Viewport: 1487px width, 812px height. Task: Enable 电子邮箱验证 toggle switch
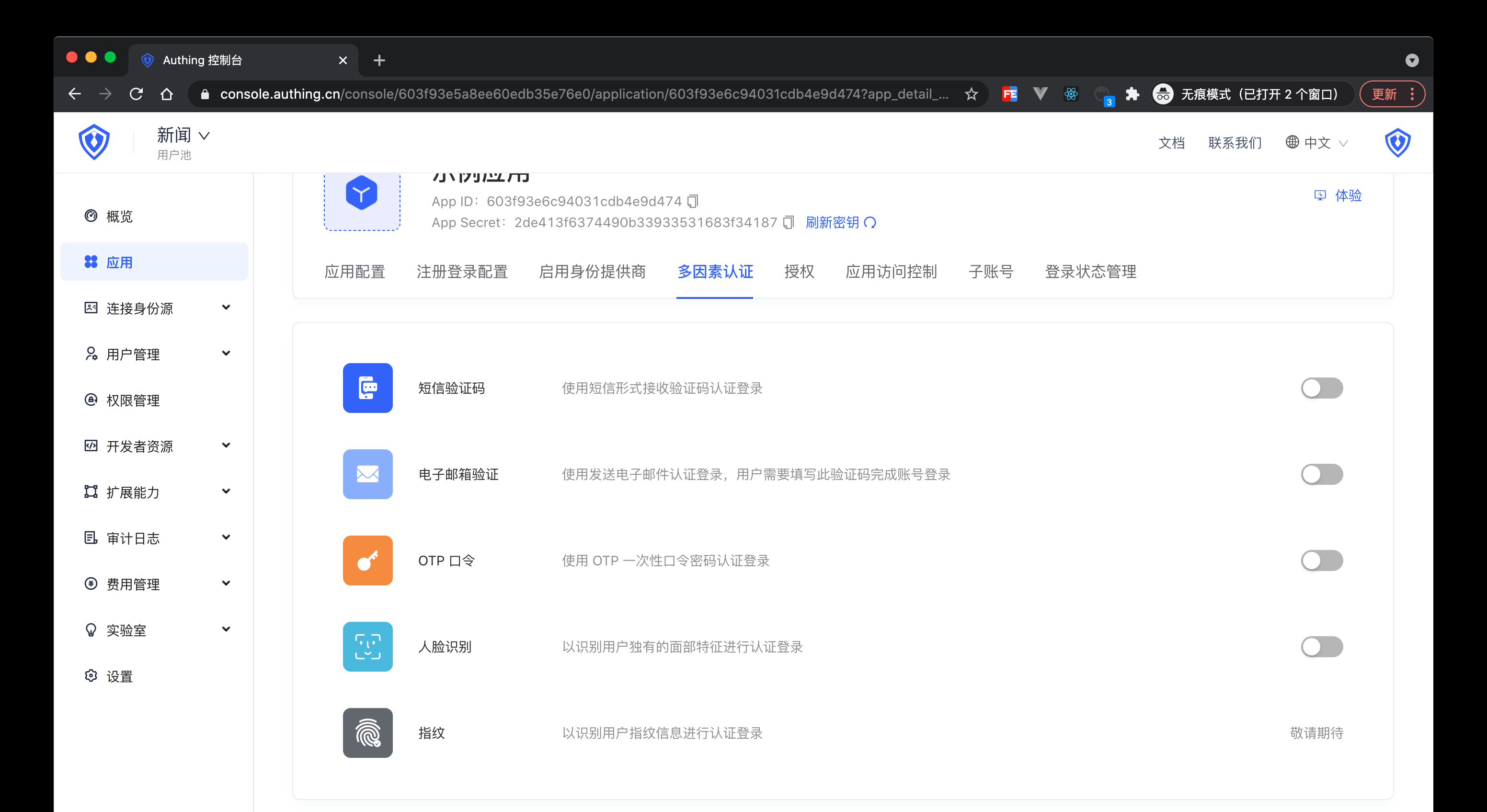coord(1322,474)
